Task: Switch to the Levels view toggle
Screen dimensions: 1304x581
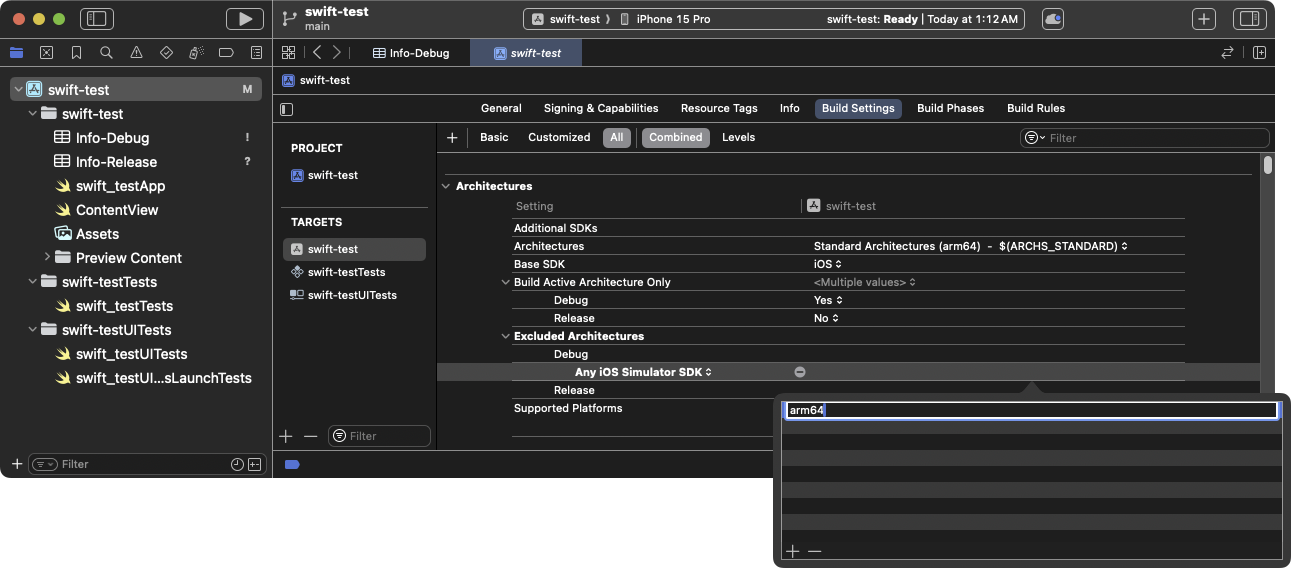Action: [x=738, y=137]
